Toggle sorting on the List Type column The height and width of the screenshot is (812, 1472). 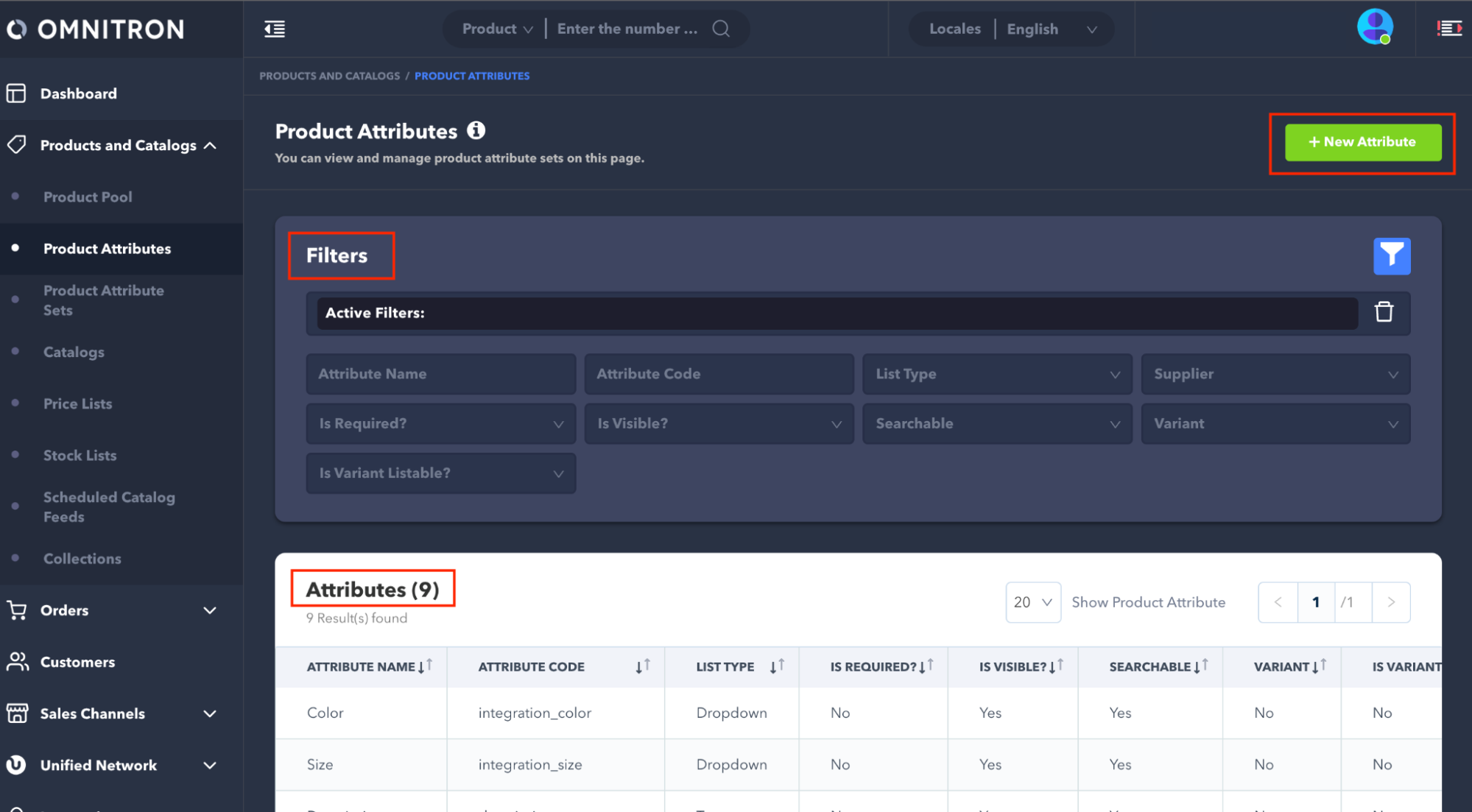[777, 666]
